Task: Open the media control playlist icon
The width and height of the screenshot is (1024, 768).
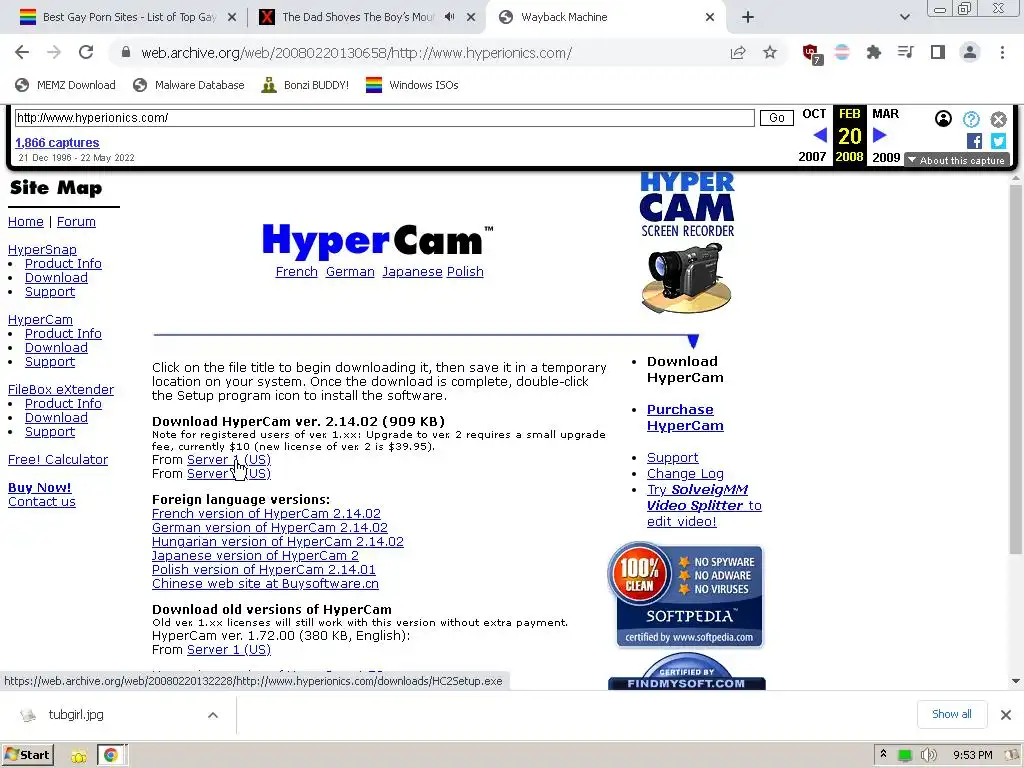Action: click(906, 52)
